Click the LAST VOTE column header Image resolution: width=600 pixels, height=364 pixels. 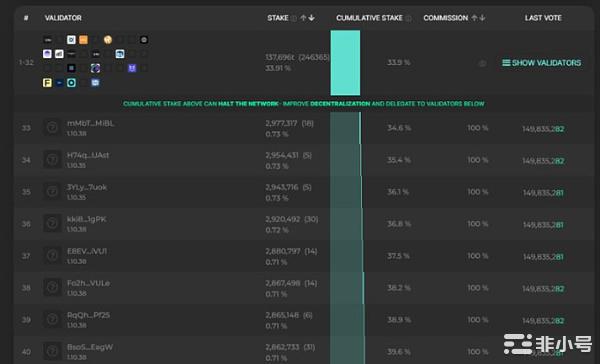[543, 18]
